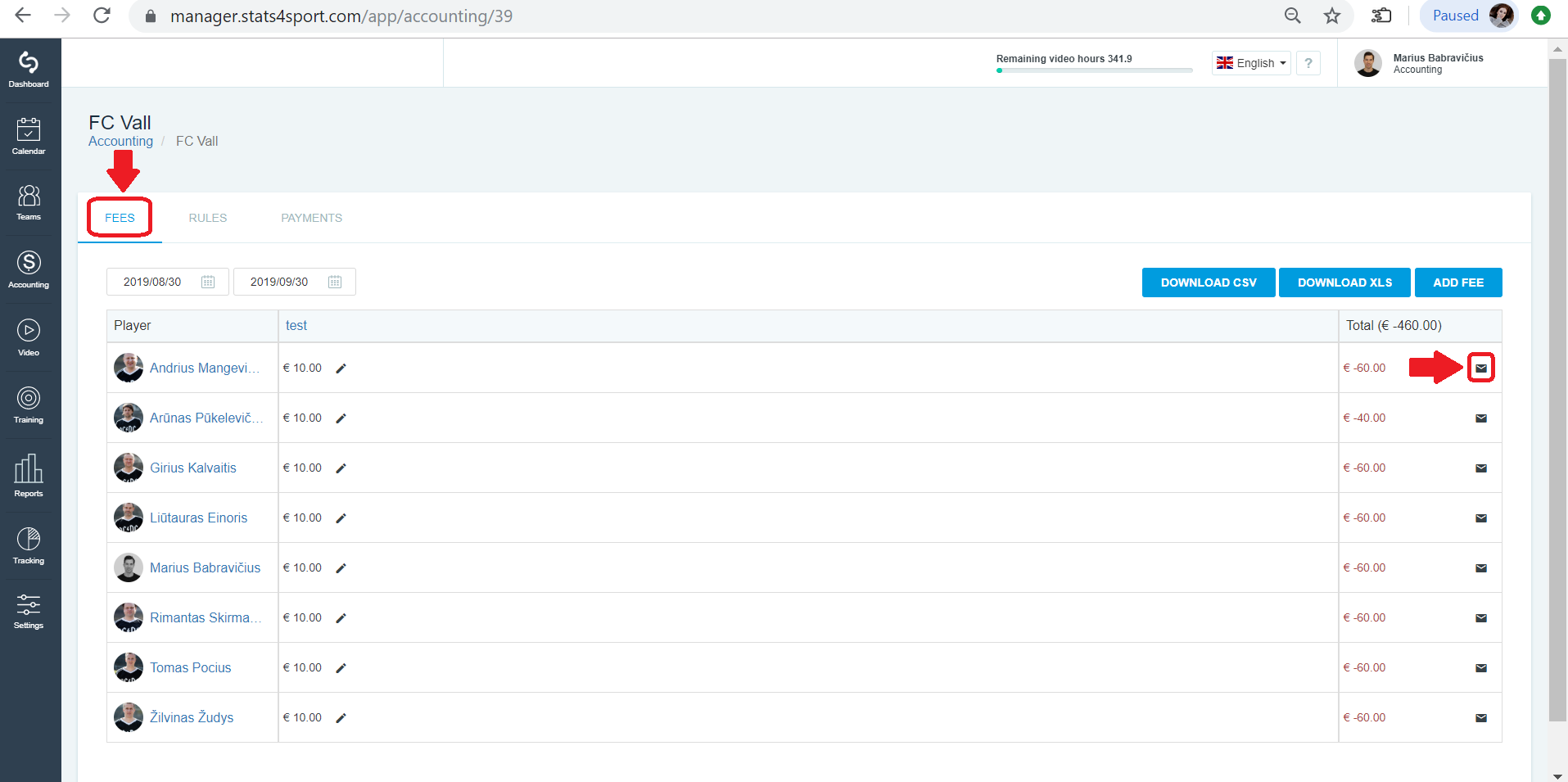Click the page vertical scrollbar
1568x782 pixels.
click(x=1557, y=389)
